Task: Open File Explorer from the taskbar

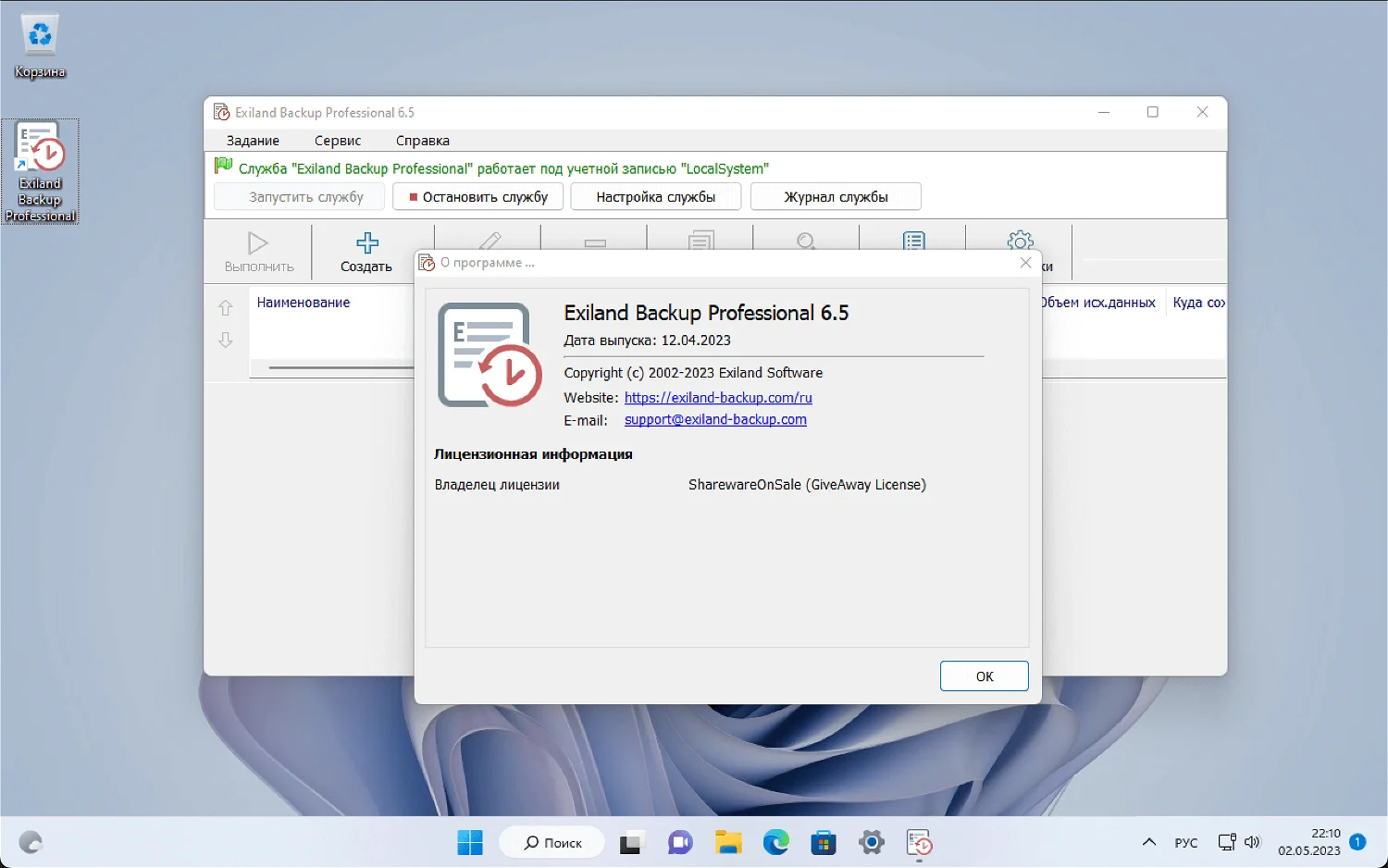Action: (x=728, y=843)
